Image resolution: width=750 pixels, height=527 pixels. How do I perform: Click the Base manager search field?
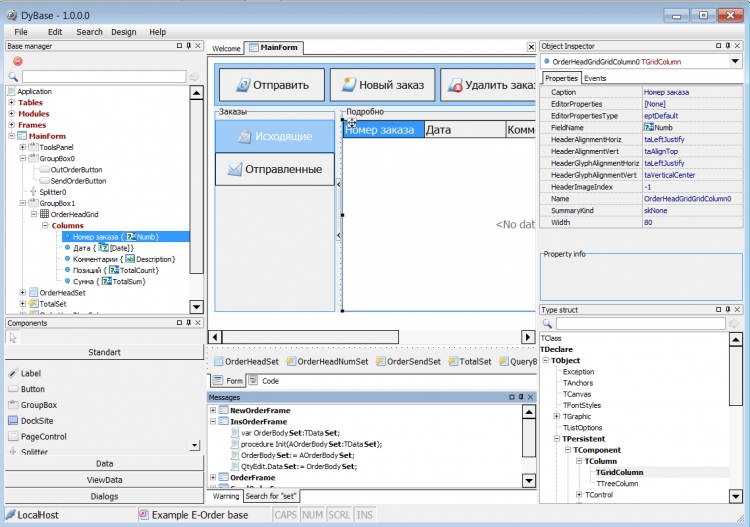104,77
